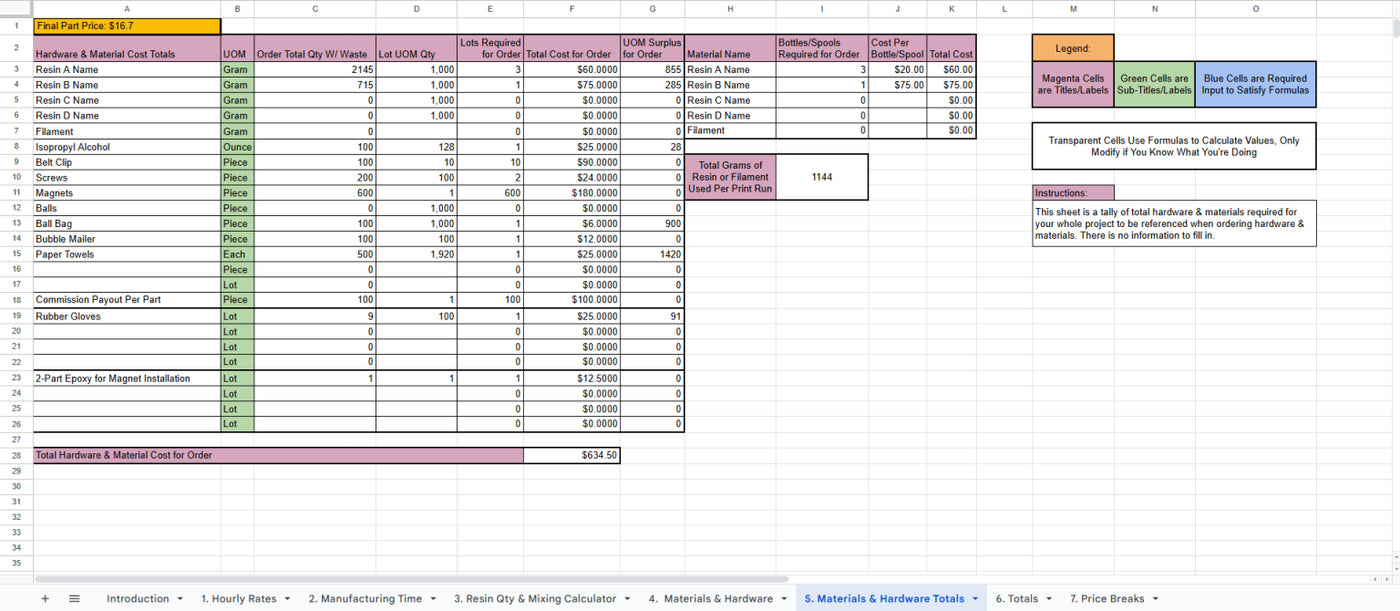The image size is (1400, 611).
Task: Open the all sheets list icon
Action: [x=74, y=599]
